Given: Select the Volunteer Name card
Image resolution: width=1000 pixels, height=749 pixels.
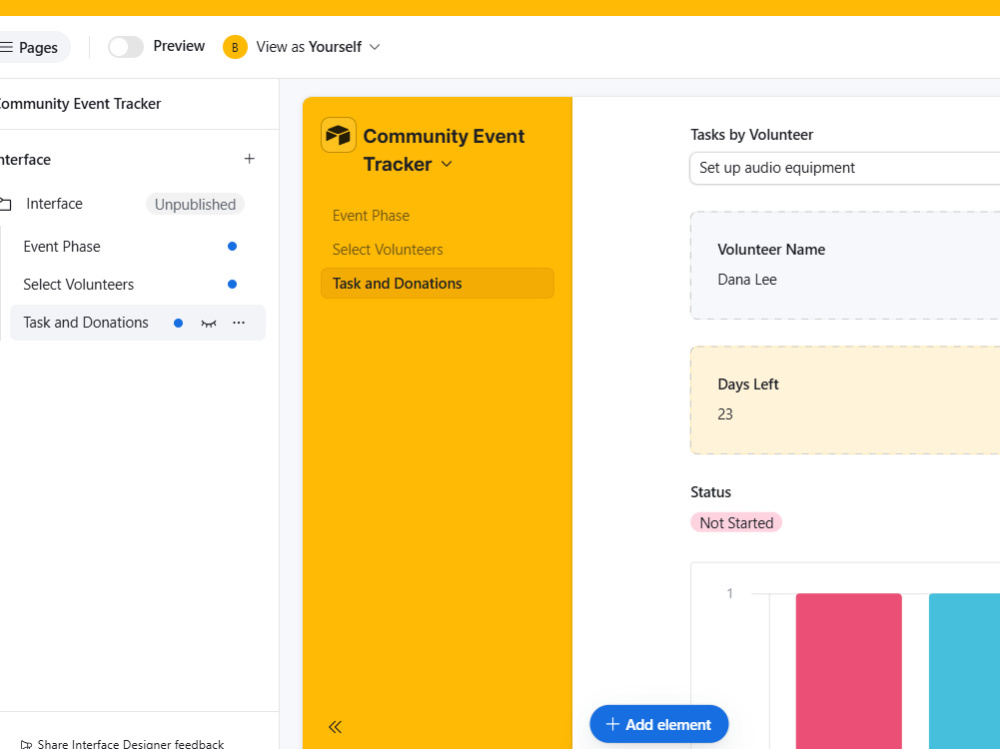Looking at the screenshot, I should click(x=845, y=265).
